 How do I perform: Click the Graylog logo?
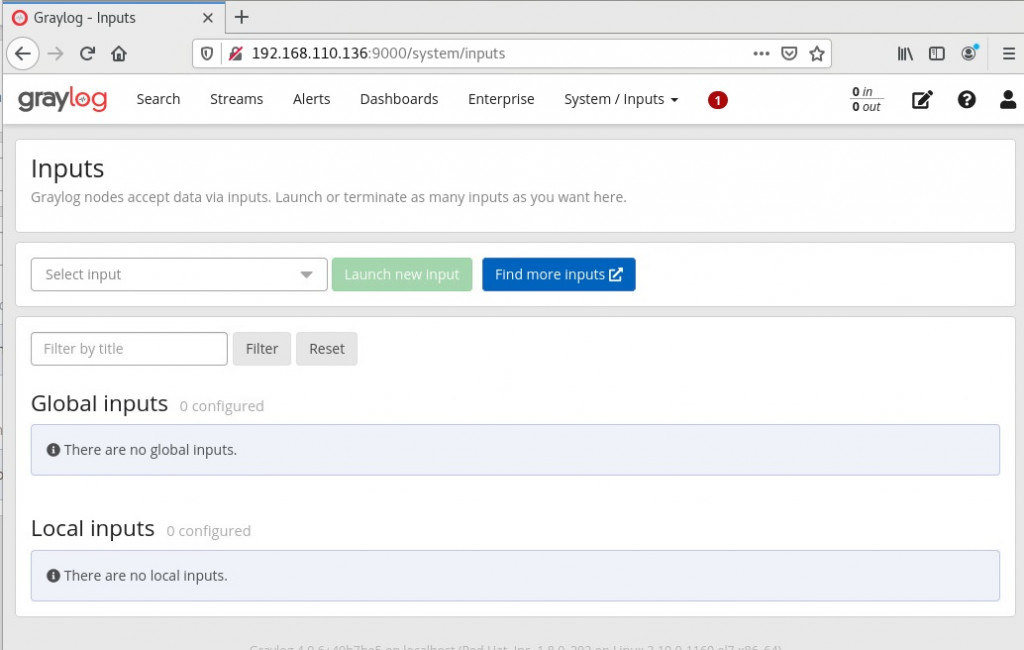click(x=63, y=99)
